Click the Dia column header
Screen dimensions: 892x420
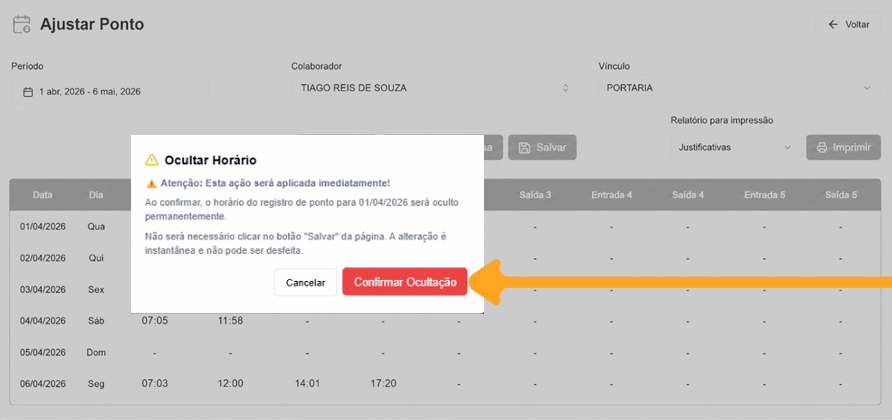point(96,195)
